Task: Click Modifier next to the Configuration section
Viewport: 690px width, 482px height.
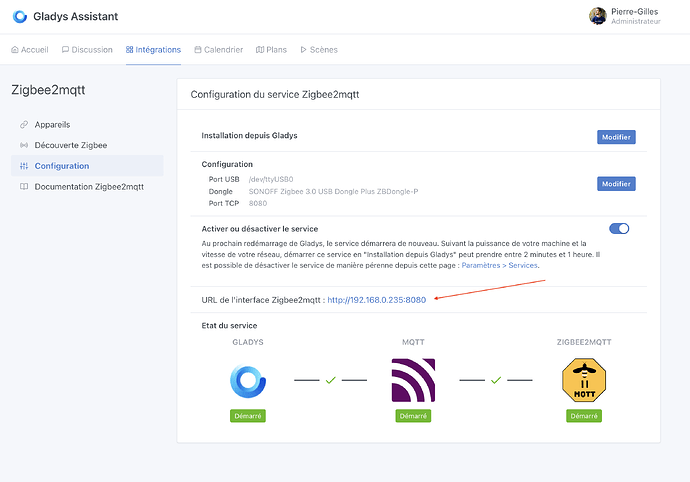Action: (x=616, y=183)
